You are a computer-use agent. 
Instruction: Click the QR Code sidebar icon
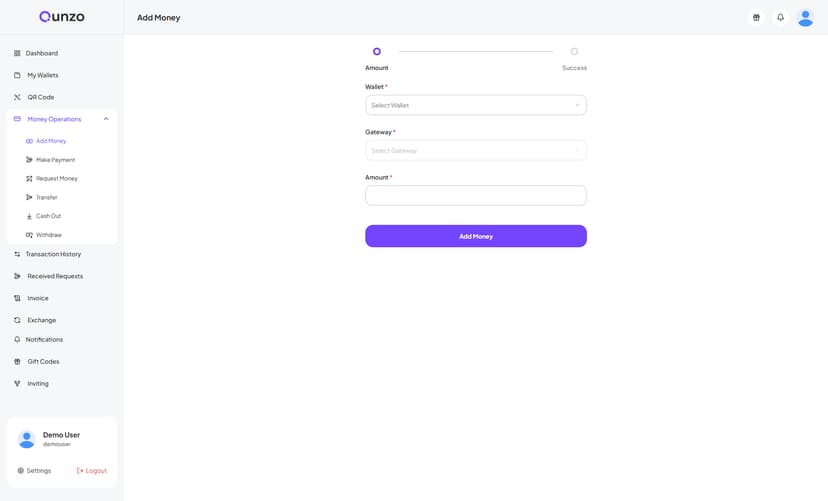17,97
